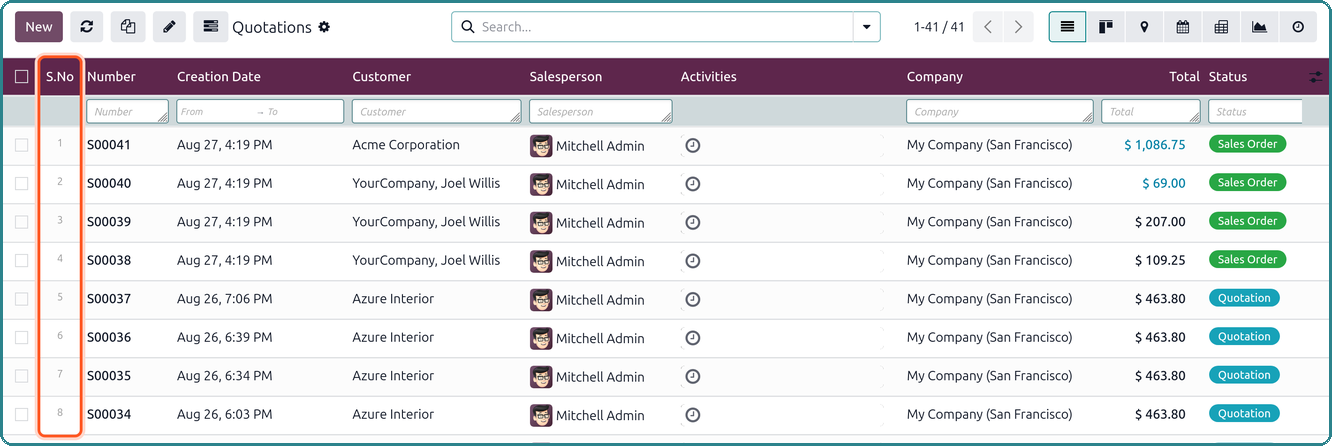Click the Activities column header
The image size is (1332, 446).
709,77
